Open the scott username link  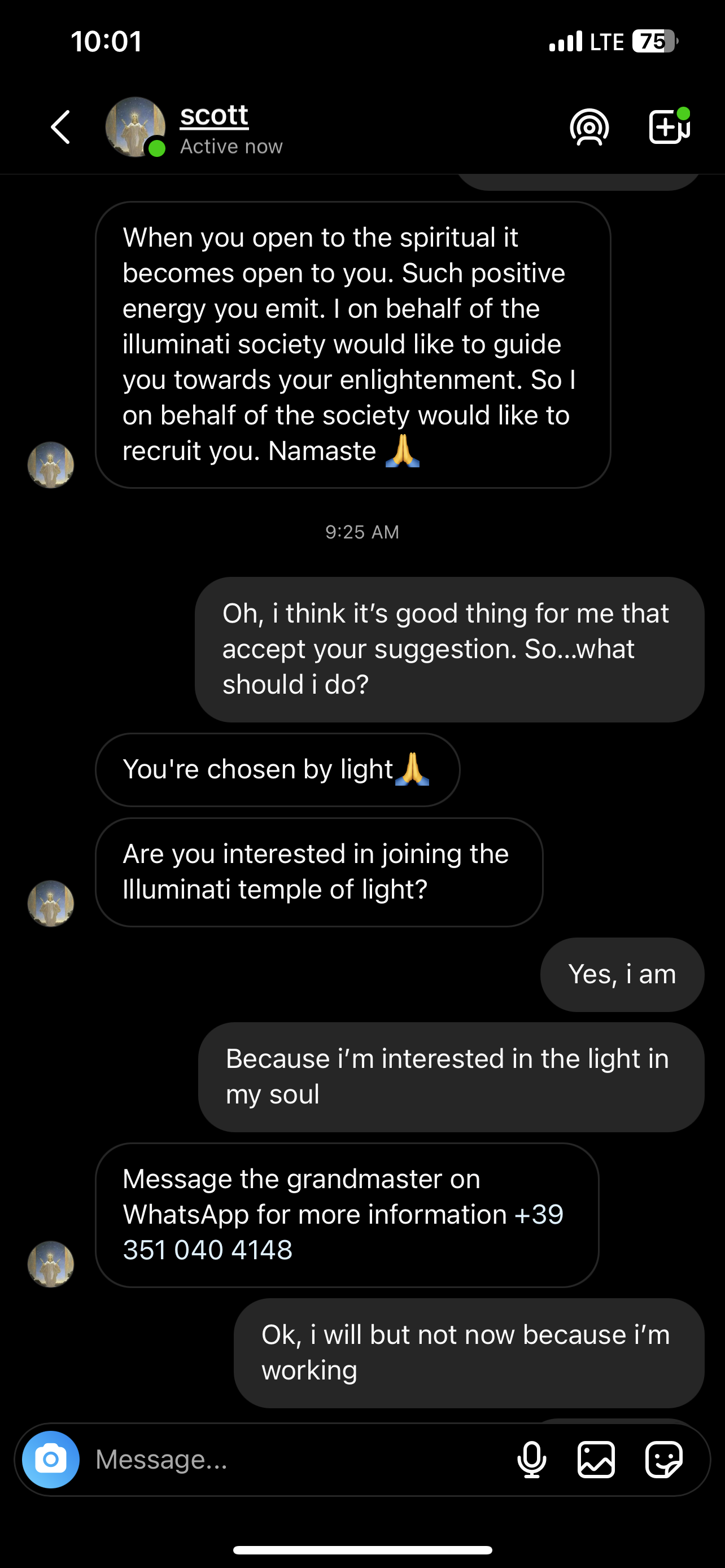[214, 115]
